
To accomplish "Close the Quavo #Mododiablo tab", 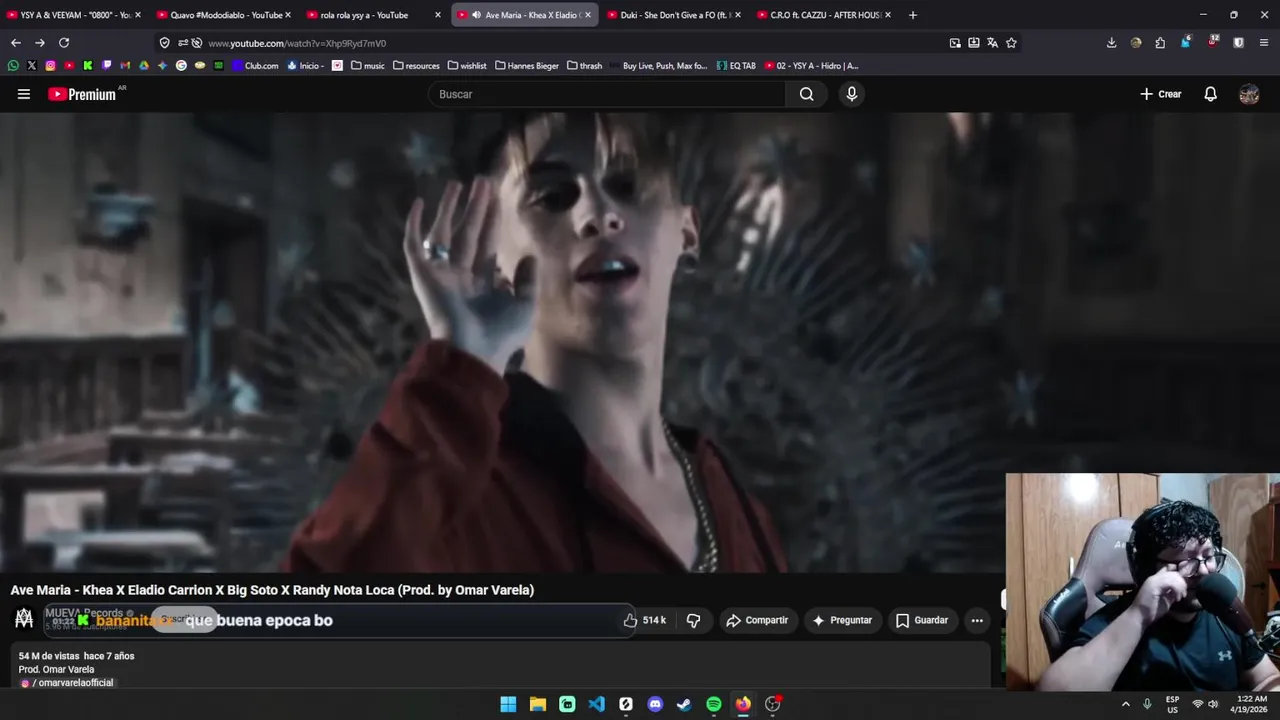I will coord(288,15).
